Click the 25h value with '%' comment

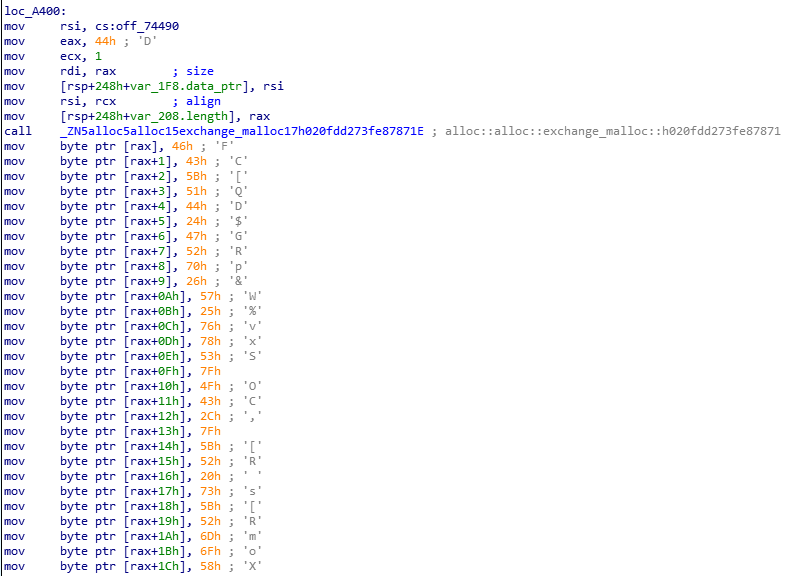tap(210, 311)
